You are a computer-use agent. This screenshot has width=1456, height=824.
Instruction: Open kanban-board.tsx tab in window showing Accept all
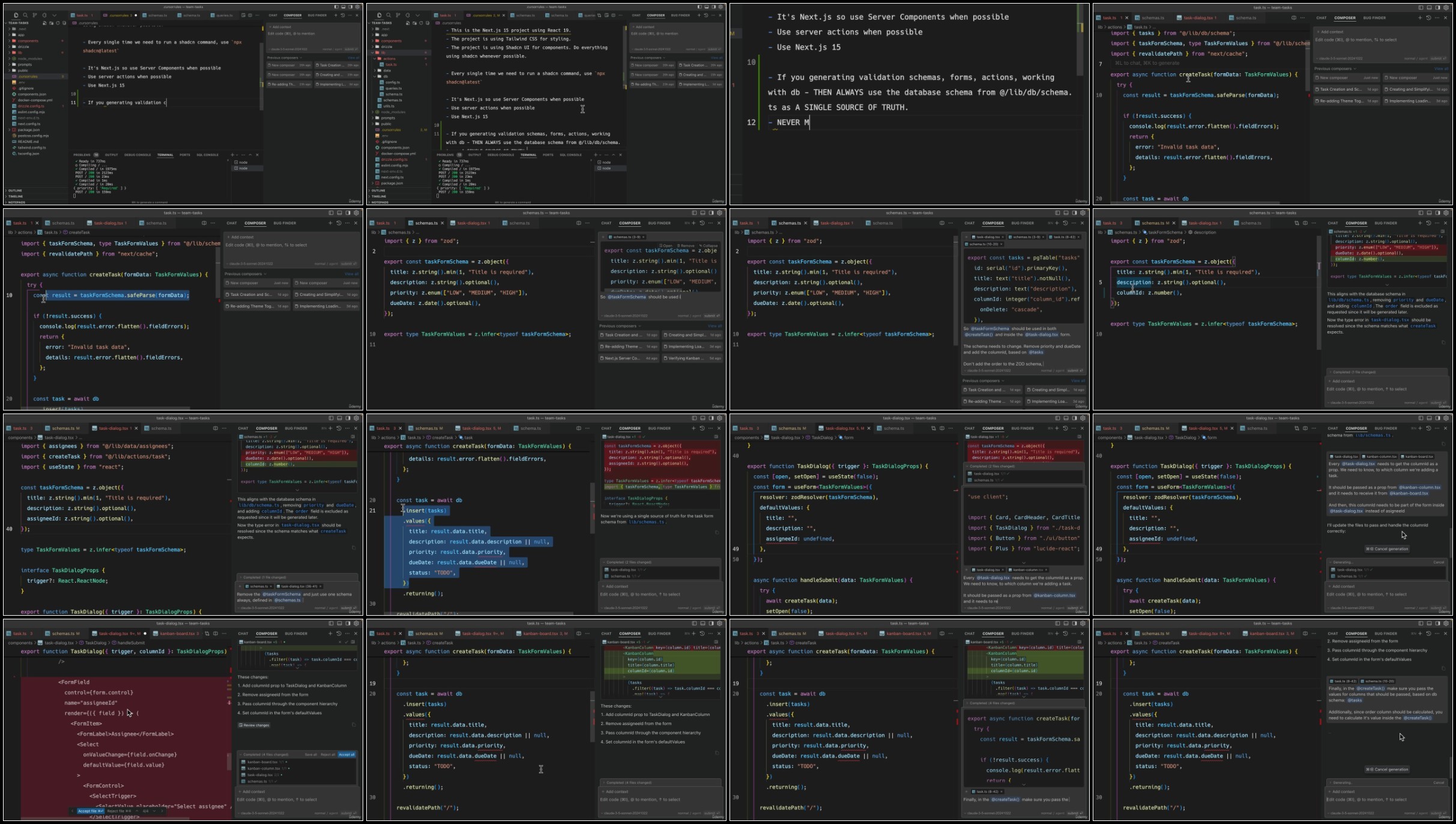[x=178, y=633]
